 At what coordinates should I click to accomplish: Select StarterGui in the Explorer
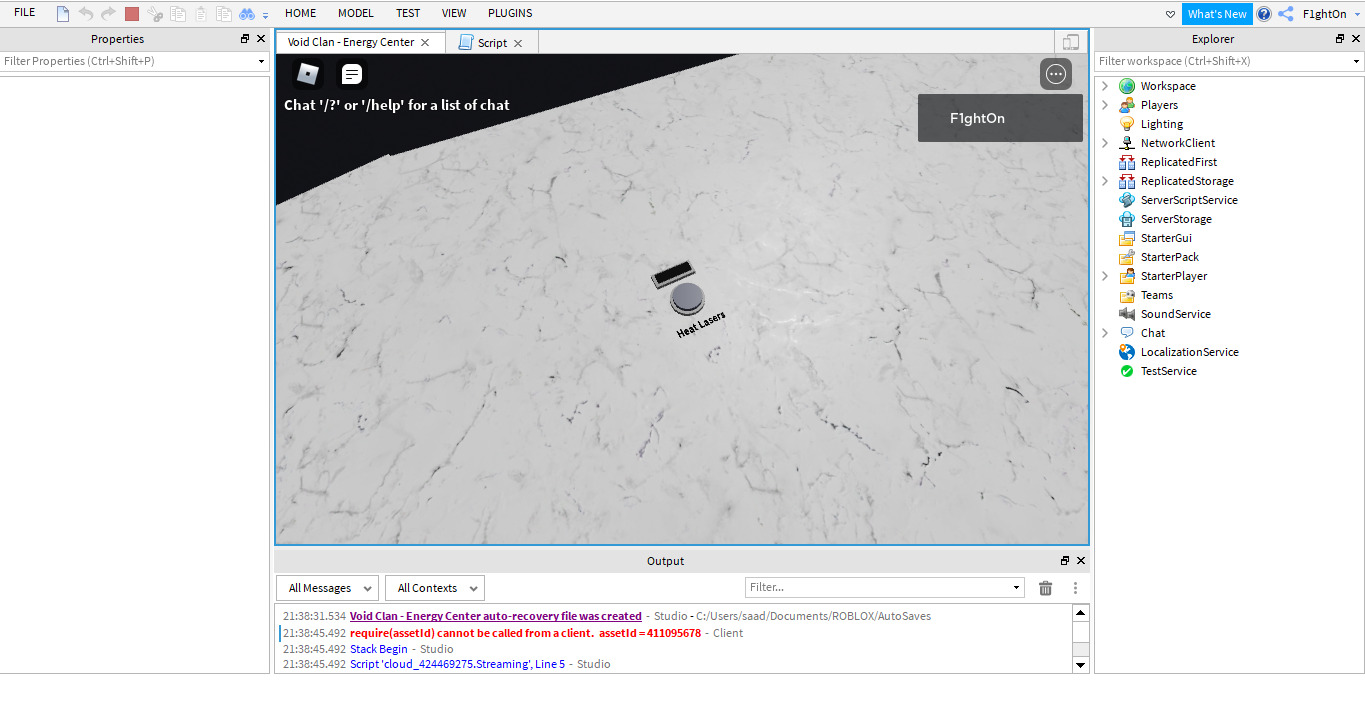tap(1165, 238)
